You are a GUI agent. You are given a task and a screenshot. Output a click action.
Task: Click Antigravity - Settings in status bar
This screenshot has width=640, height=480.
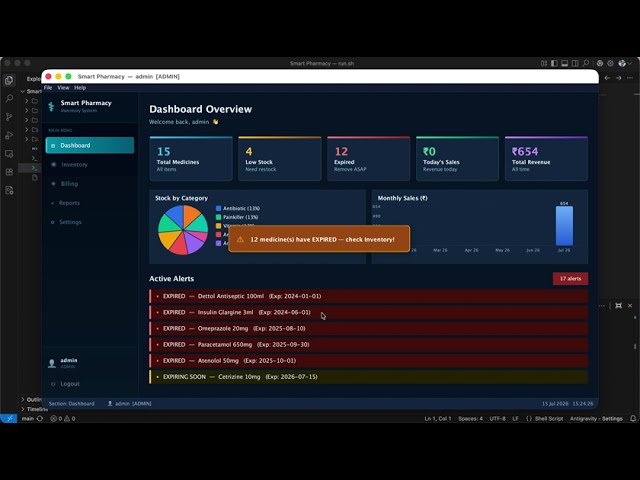click(x=596, y=418)
